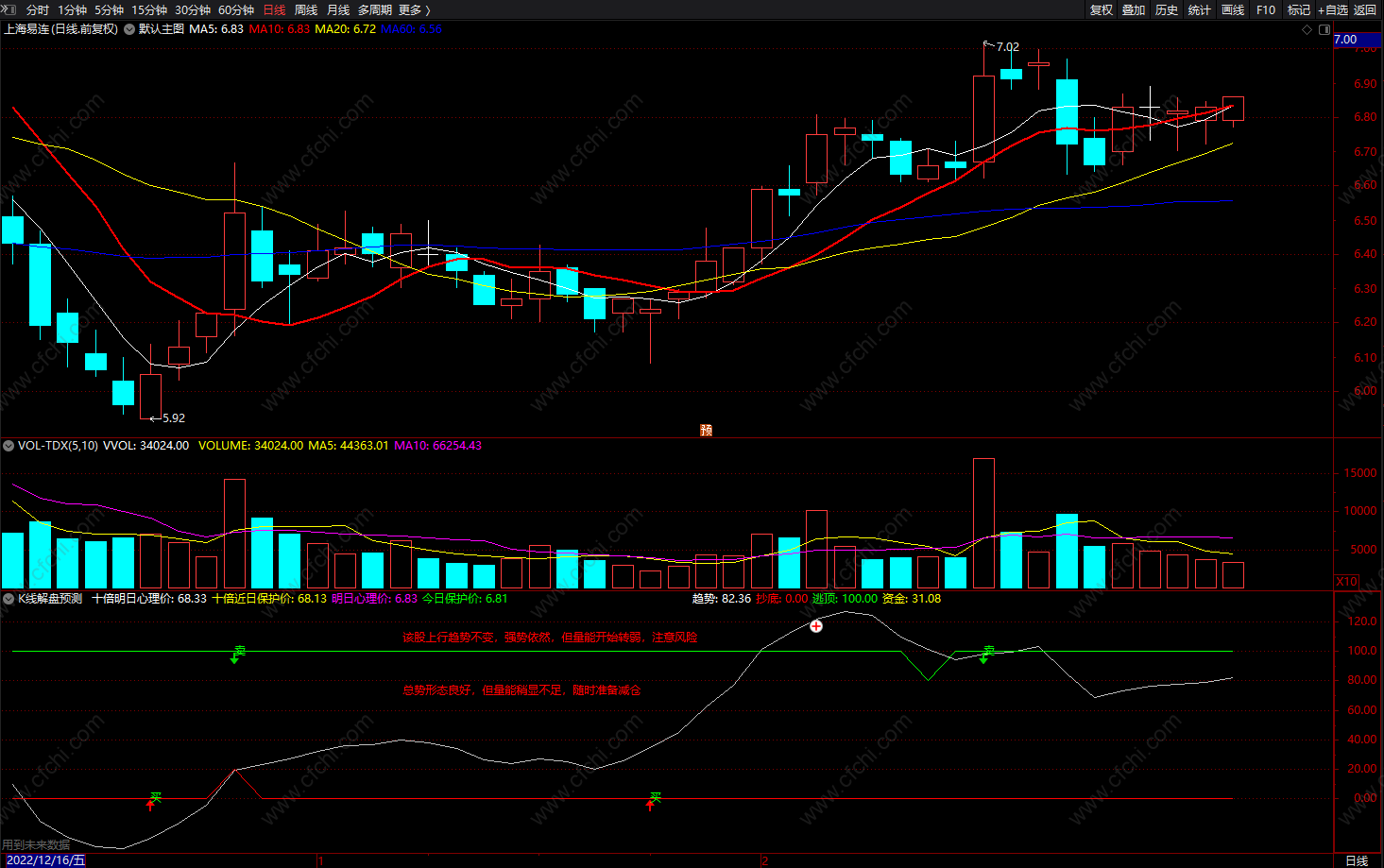
Task: Click the volume MA5: 44363.01 label
Action: pyautogui.click(x=349, y=446)
